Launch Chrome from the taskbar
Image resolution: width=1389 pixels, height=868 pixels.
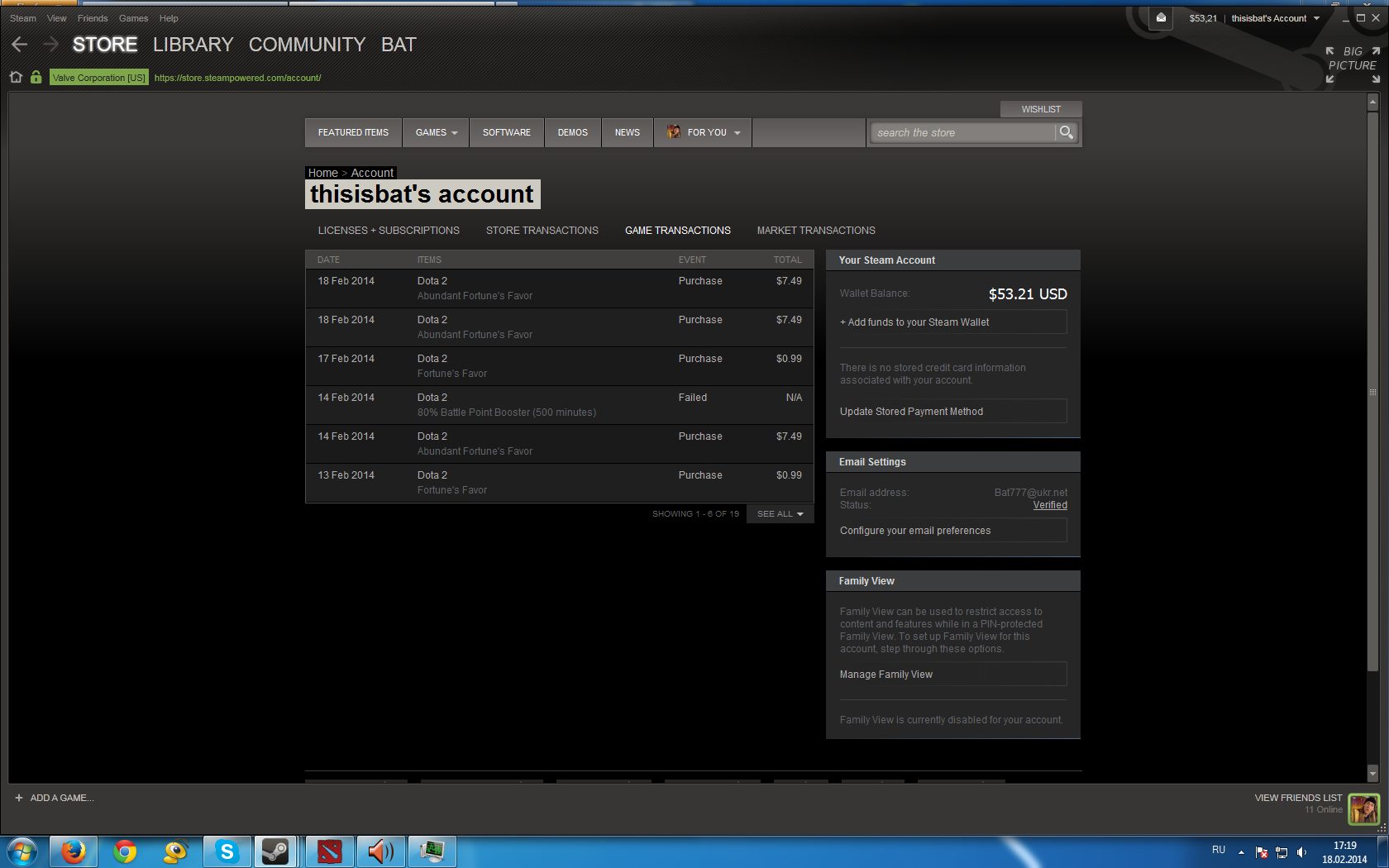coord(125,851)
